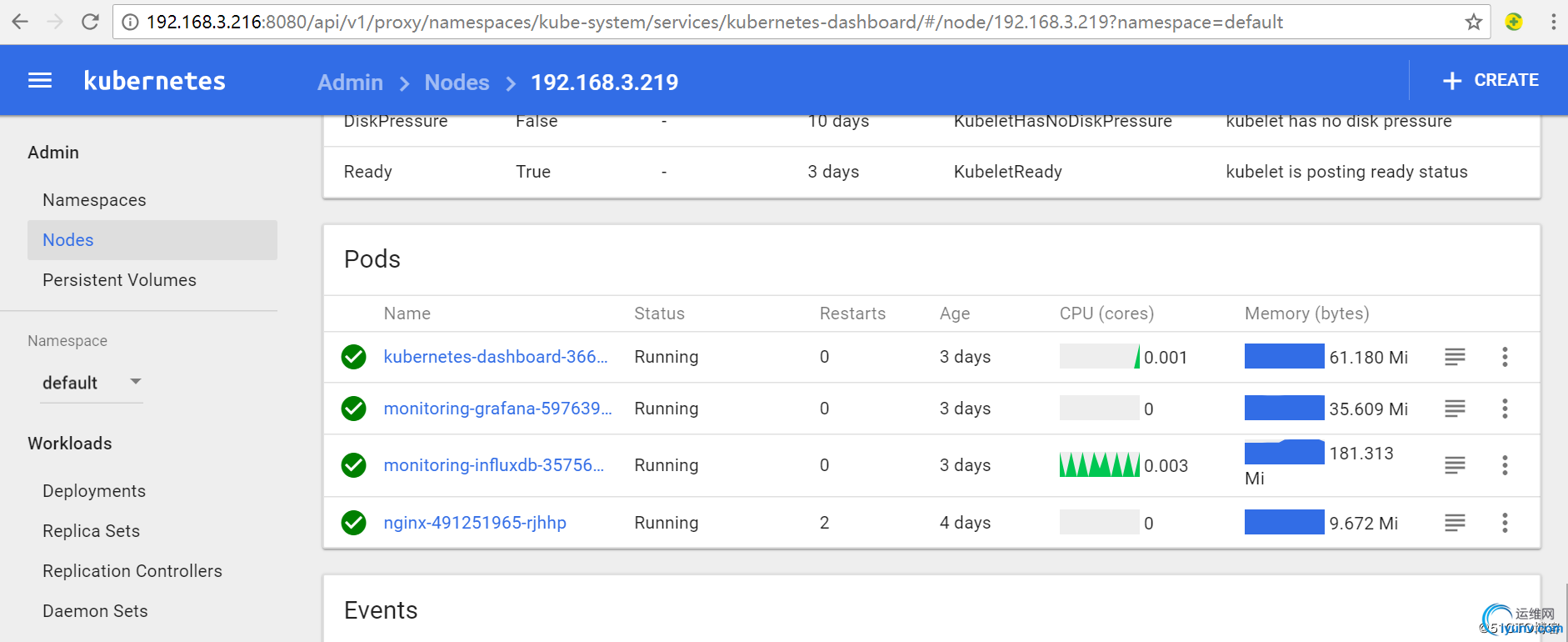The image size is (1568, 642).
Task: Click the CPU sparkline for monitoring-influxdb pod
Action: [1100, 465]
